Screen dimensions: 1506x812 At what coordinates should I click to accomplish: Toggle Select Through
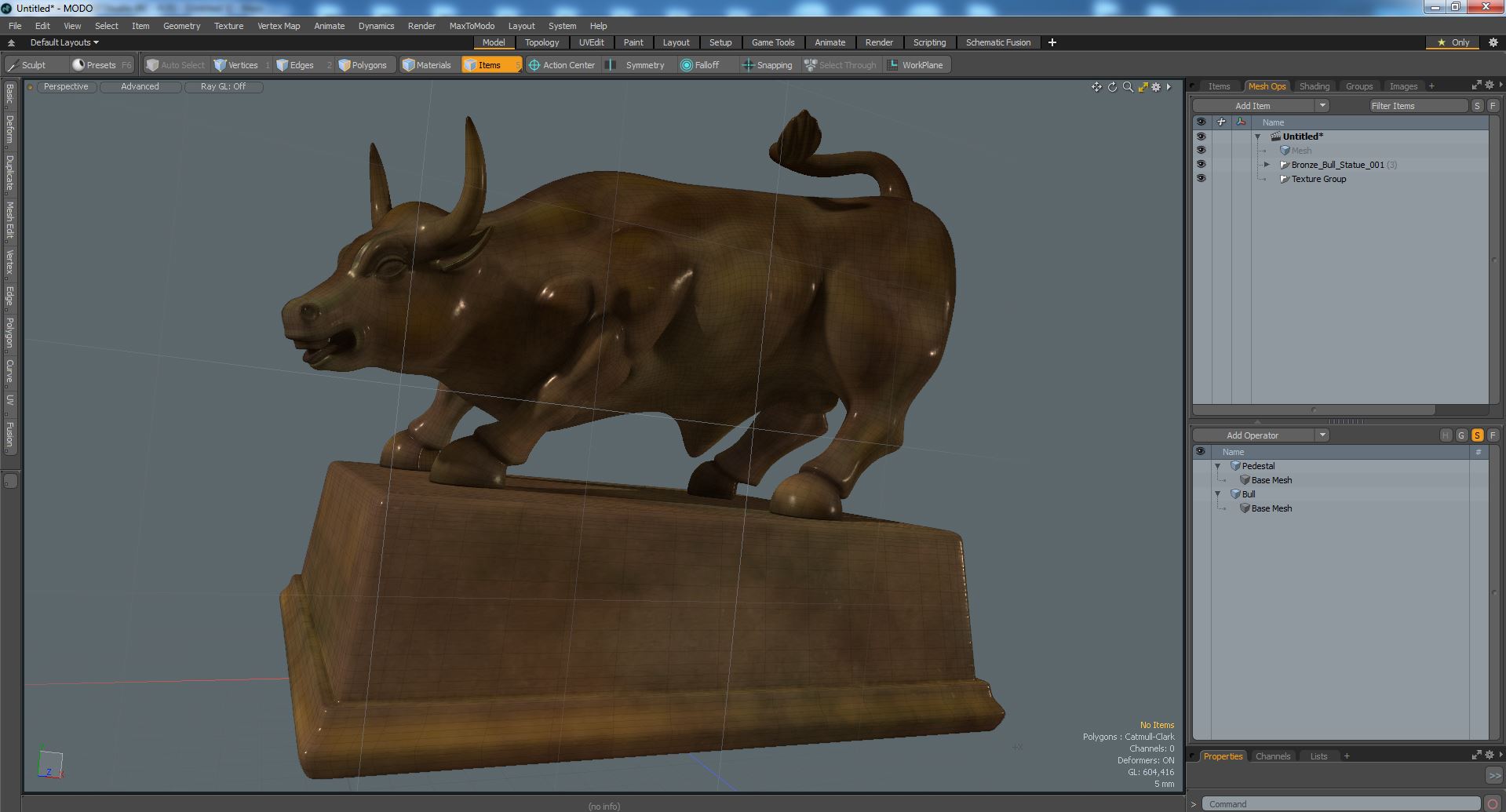841,65
